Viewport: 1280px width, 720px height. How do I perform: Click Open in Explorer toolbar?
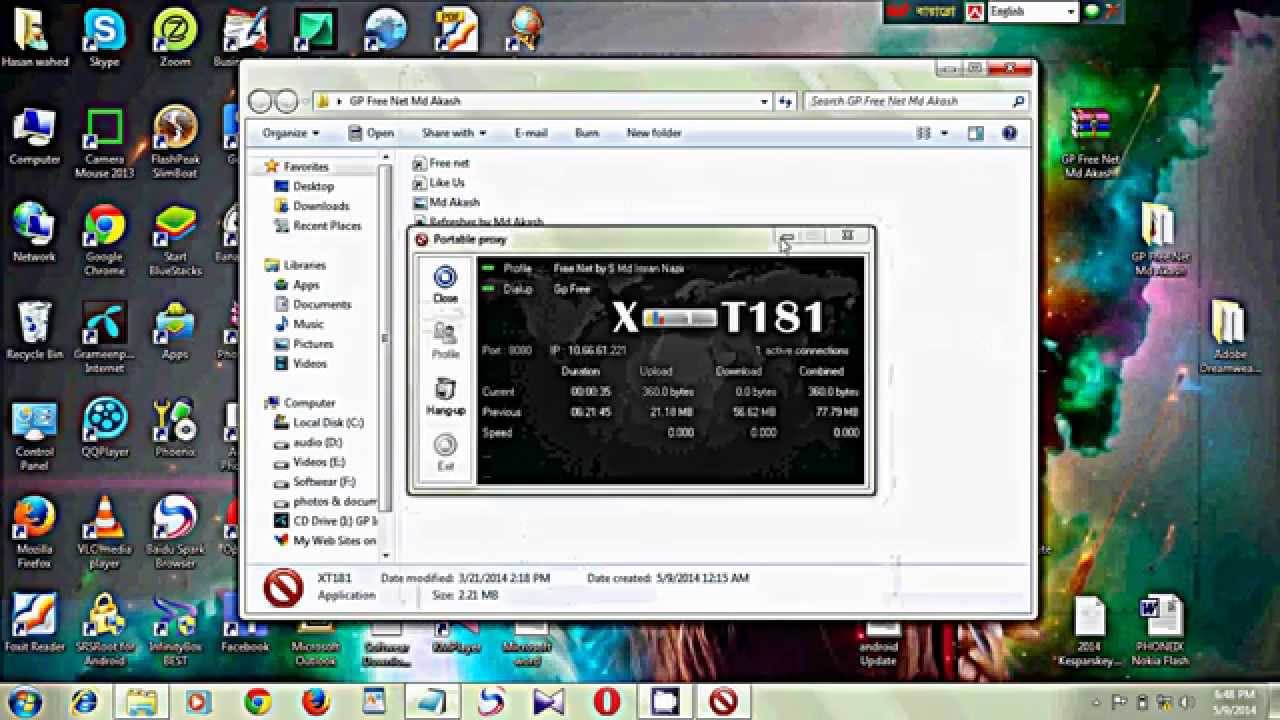(371, 133)
